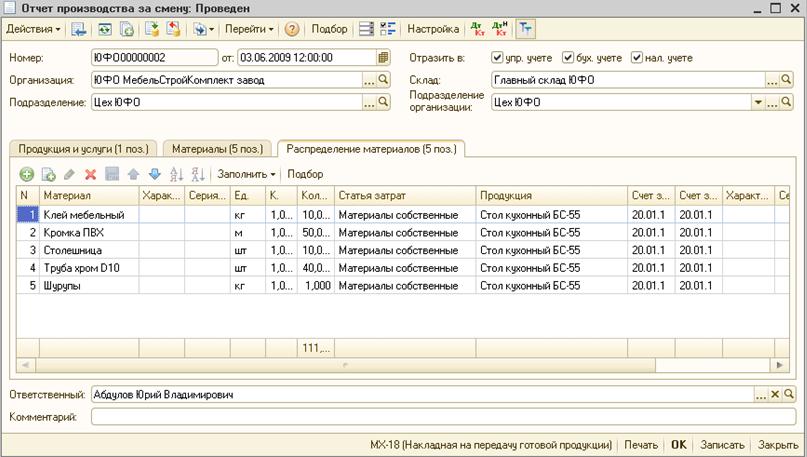Viewport: 807px width, 457px height.
Task: Toggle the нал. учете checkbox
Action: 636,58
